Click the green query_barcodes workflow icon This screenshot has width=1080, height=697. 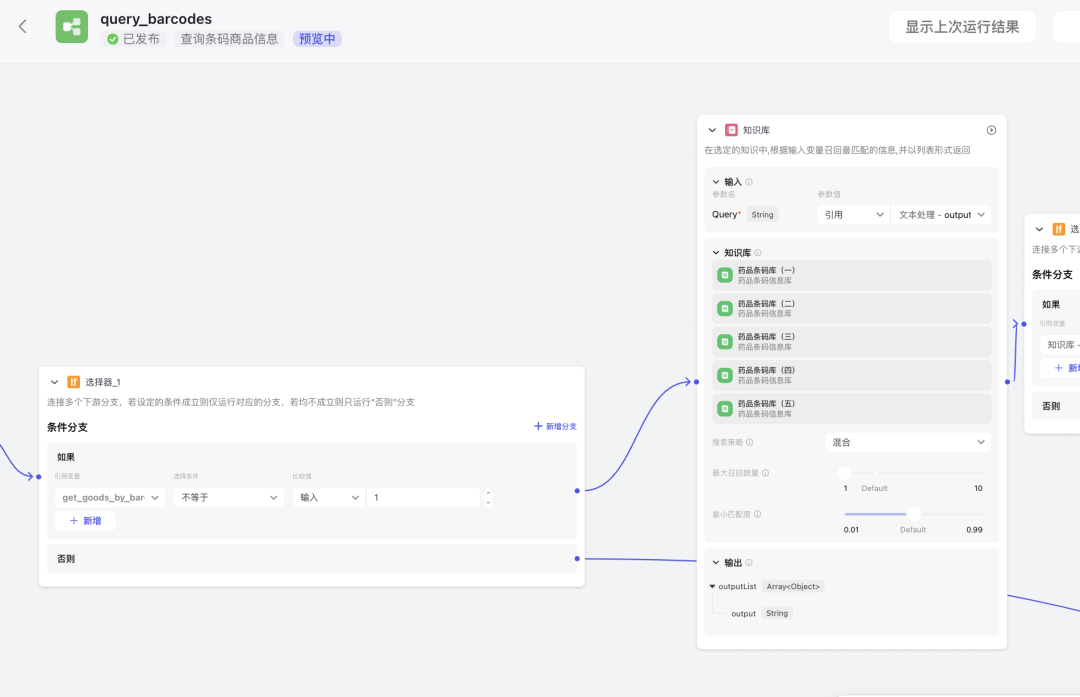click(72, 27)
